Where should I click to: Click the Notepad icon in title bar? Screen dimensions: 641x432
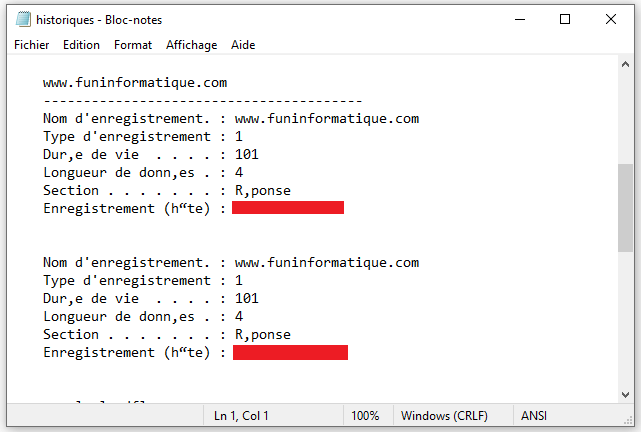(x=23, y=19)
